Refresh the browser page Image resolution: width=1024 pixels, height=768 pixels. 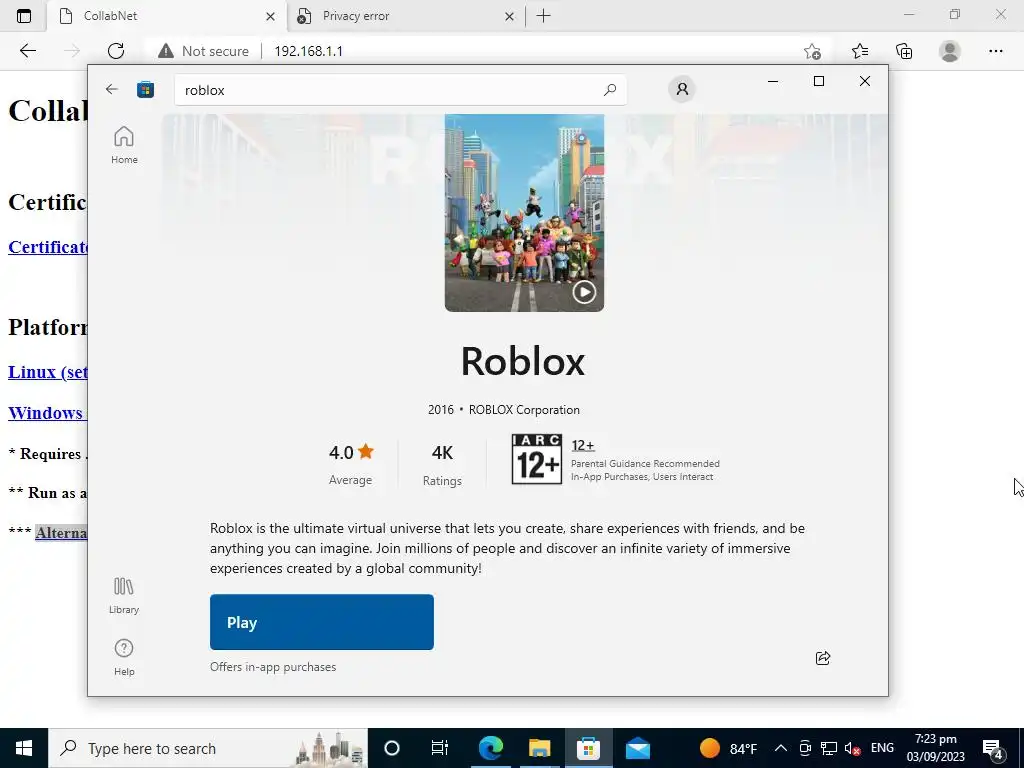(x=116, y=51)
